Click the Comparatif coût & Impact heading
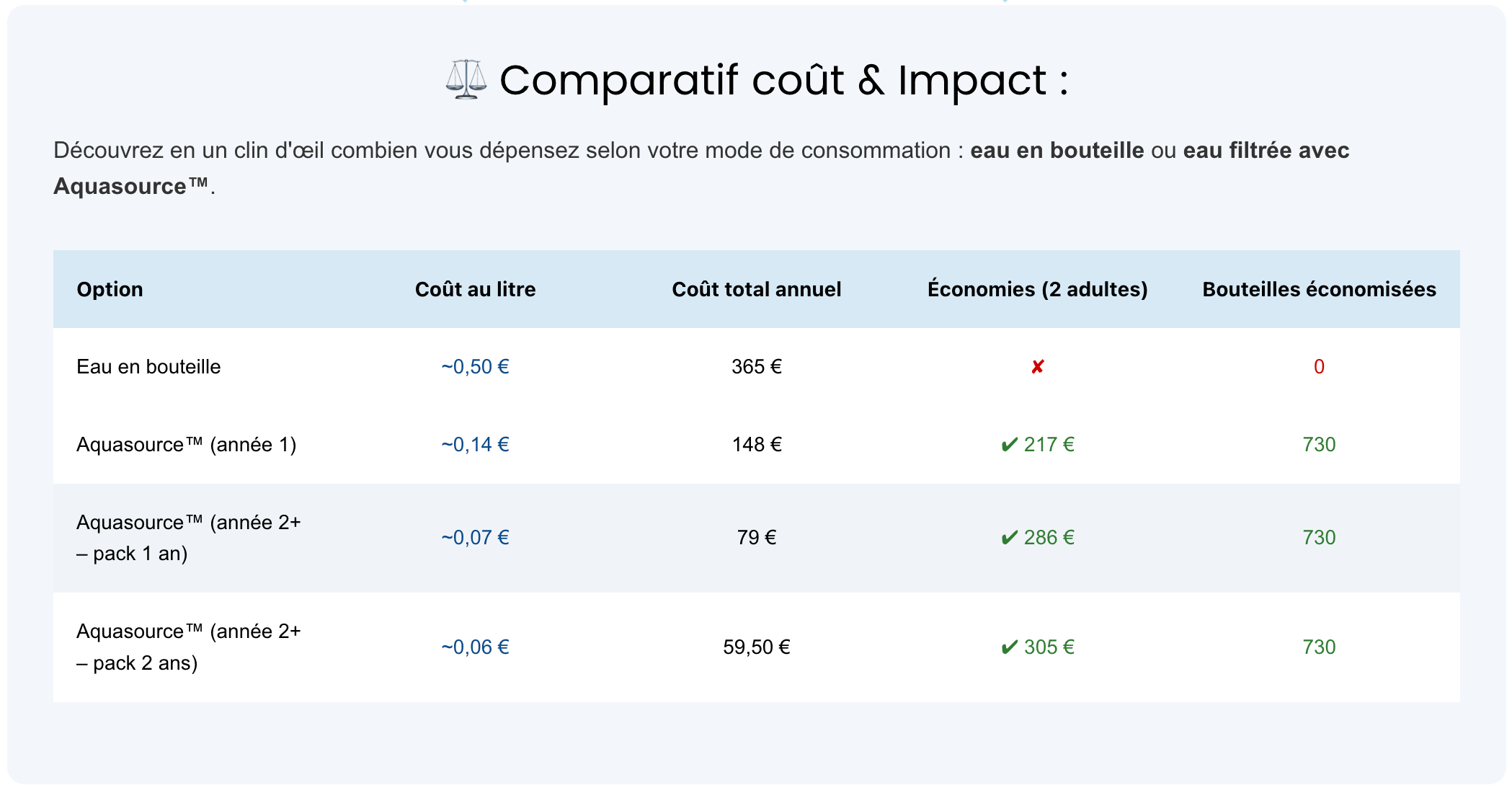This screenshot has height=793, width=1512. point(783,79)
